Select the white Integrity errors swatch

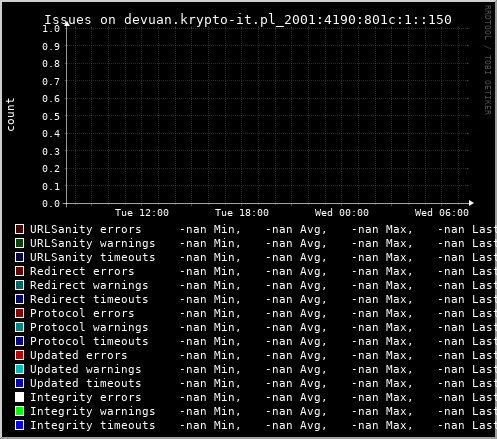point(20,397)
